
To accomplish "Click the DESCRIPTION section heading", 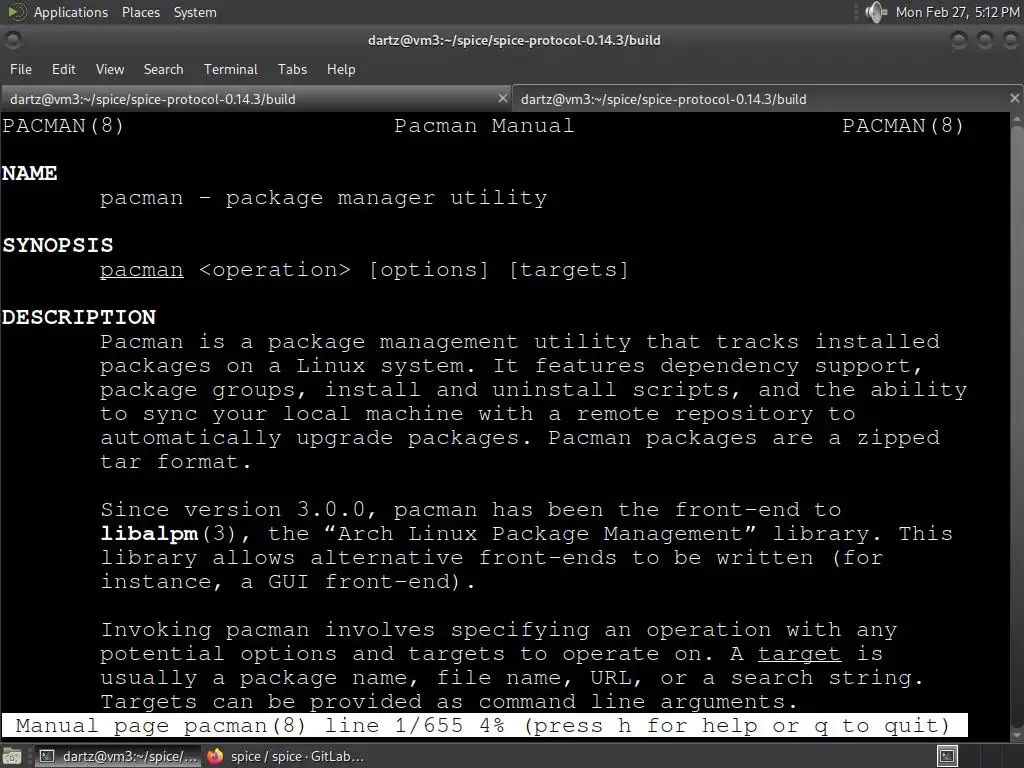I will pos(79,317).
